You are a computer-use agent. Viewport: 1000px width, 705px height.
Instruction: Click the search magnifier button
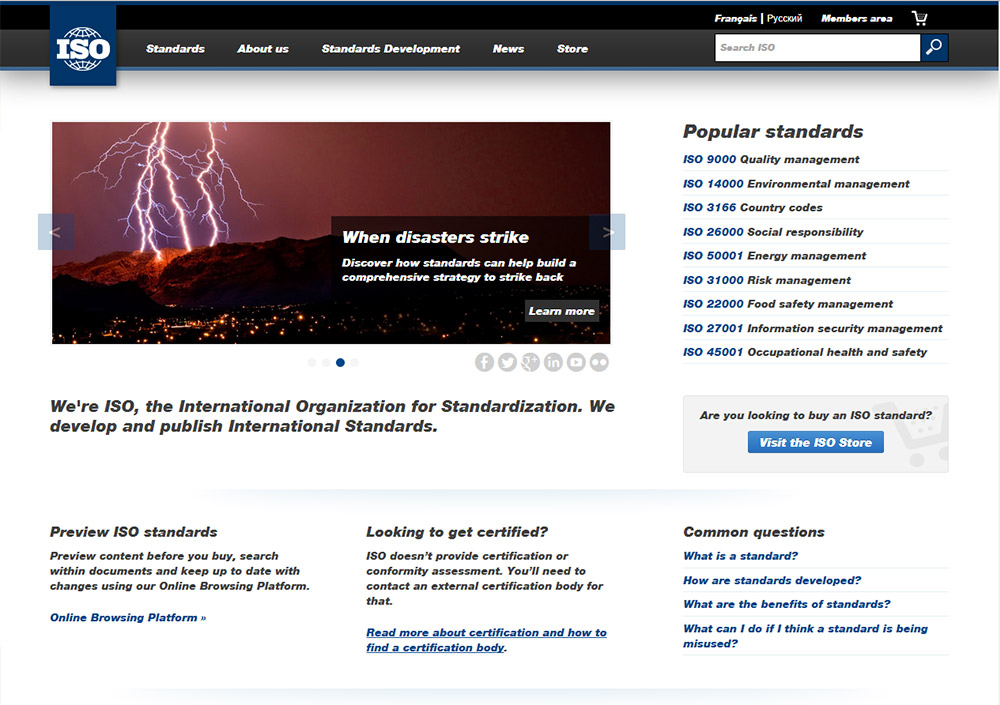(934, 47)
